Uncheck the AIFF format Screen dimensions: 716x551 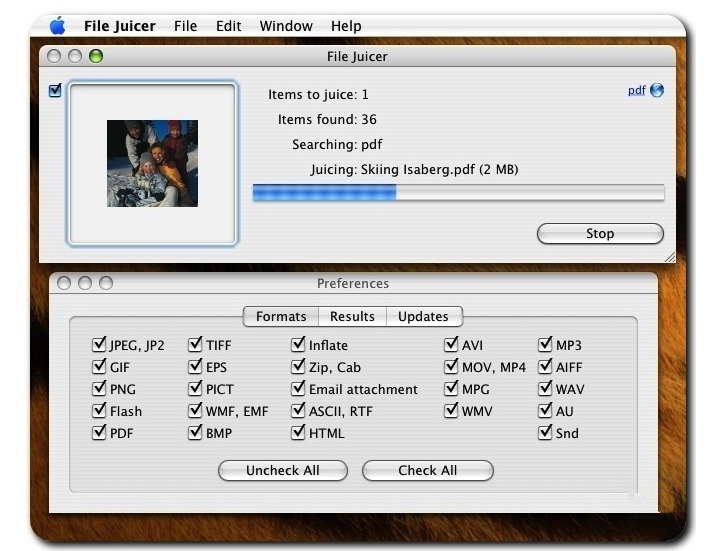pos(545,366)
